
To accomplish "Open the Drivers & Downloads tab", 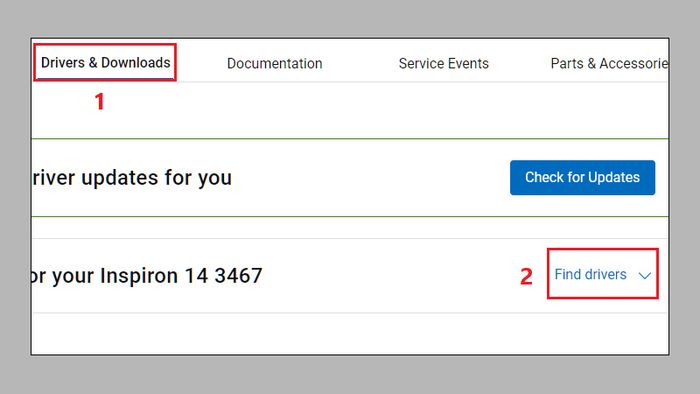I will coord(105,62).
